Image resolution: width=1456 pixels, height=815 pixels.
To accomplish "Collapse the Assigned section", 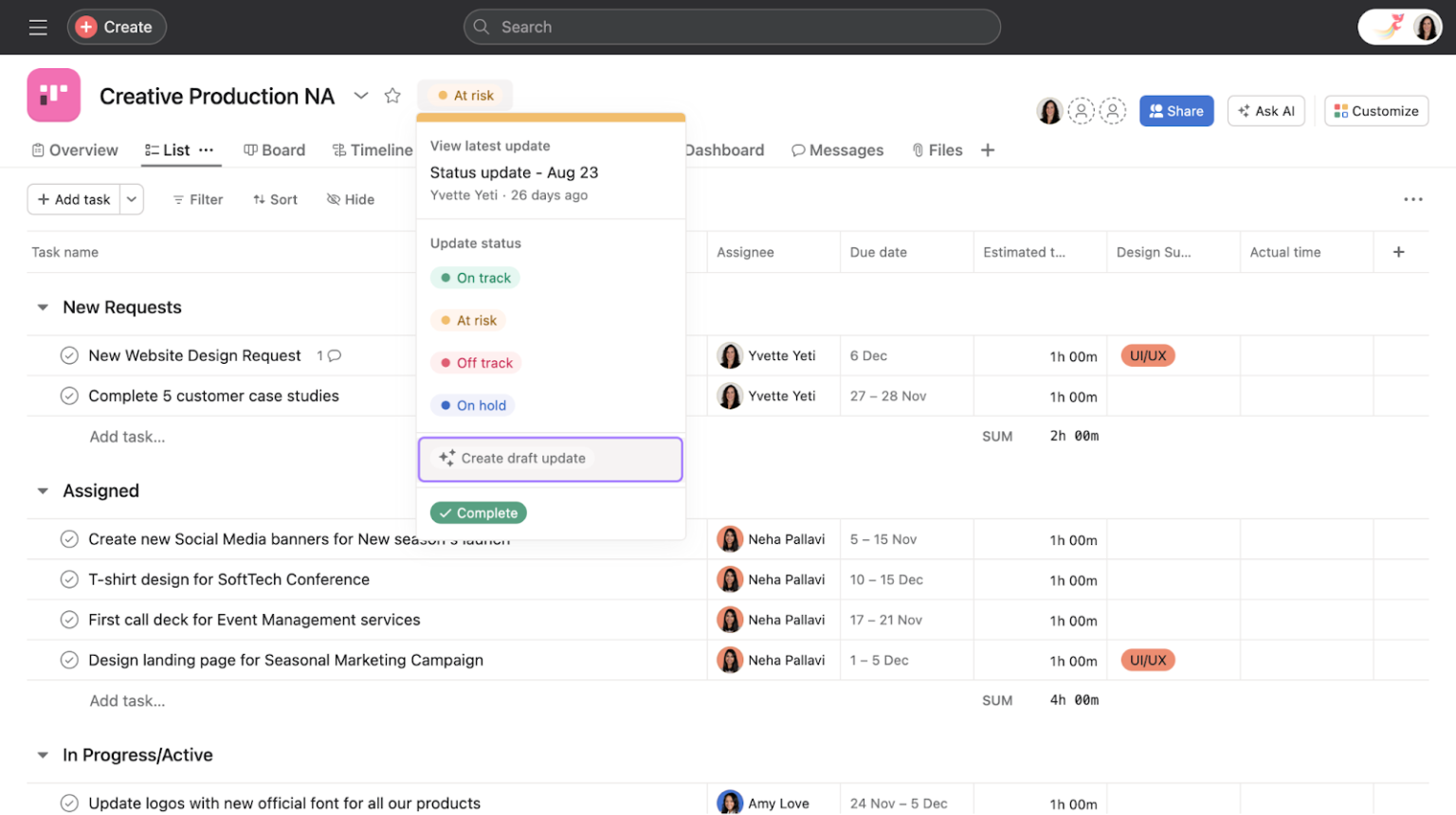I will pos(42,491).
